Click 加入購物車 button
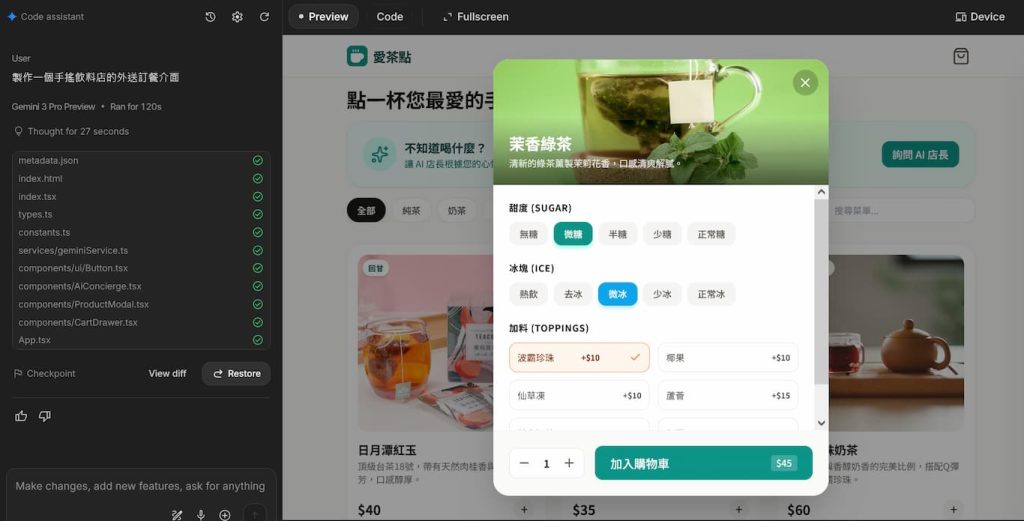 pyautogui.click(x=703, y=464)
